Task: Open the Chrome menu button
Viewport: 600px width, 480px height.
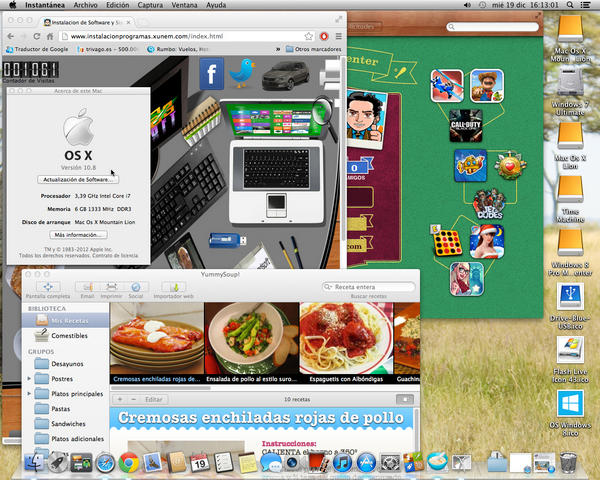Action: 339,36
